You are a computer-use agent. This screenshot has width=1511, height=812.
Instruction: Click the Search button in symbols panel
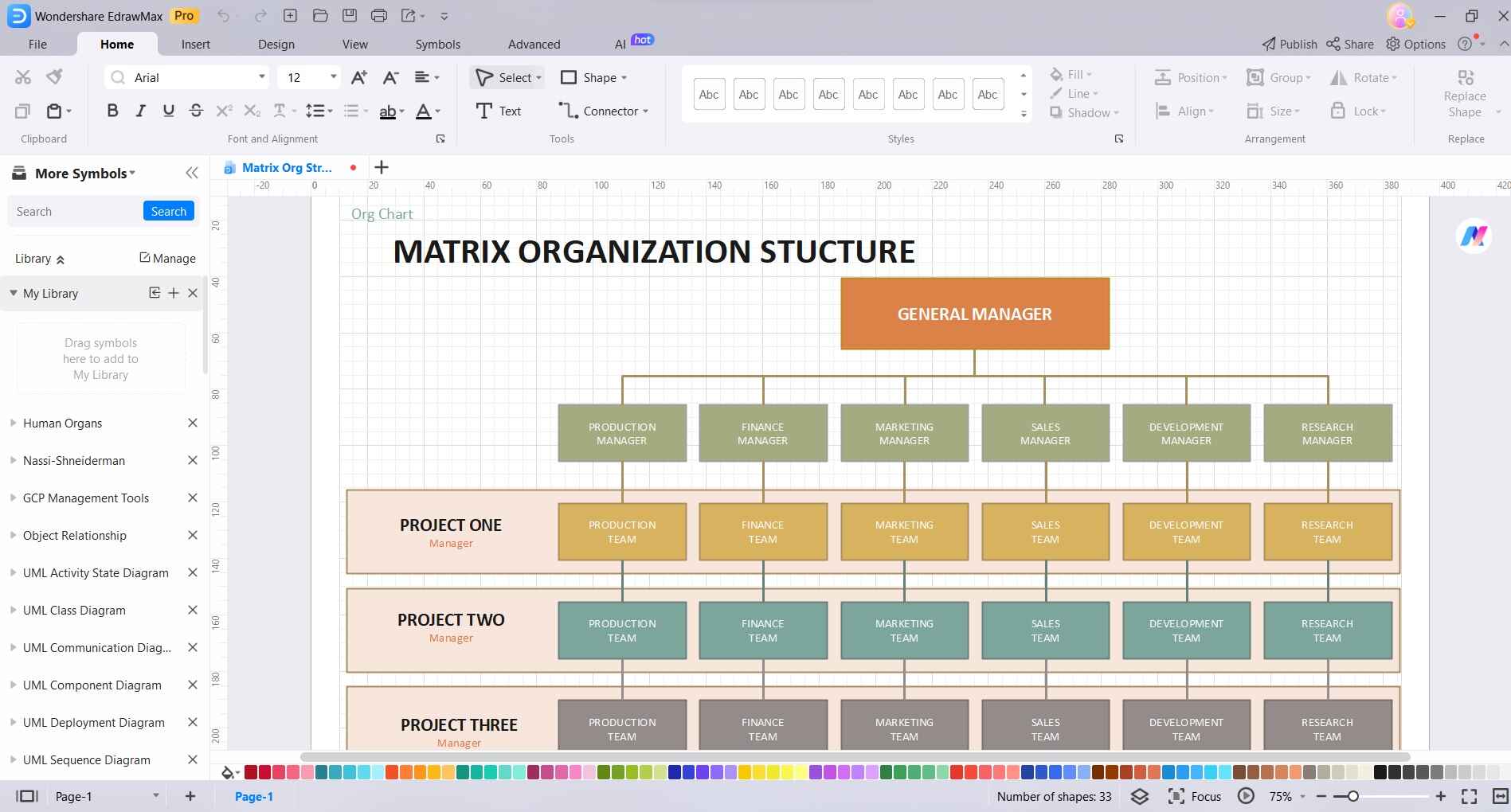(168, 211)
